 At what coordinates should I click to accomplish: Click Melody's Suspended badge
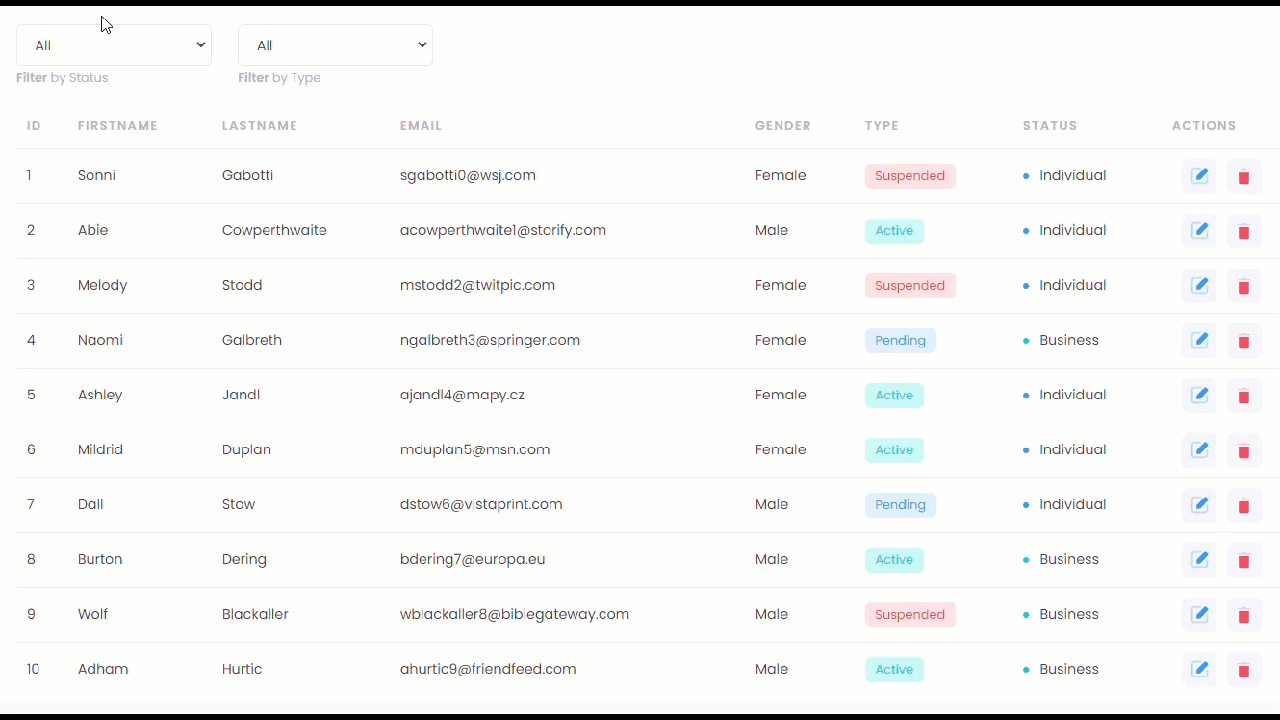click(910, 286)
